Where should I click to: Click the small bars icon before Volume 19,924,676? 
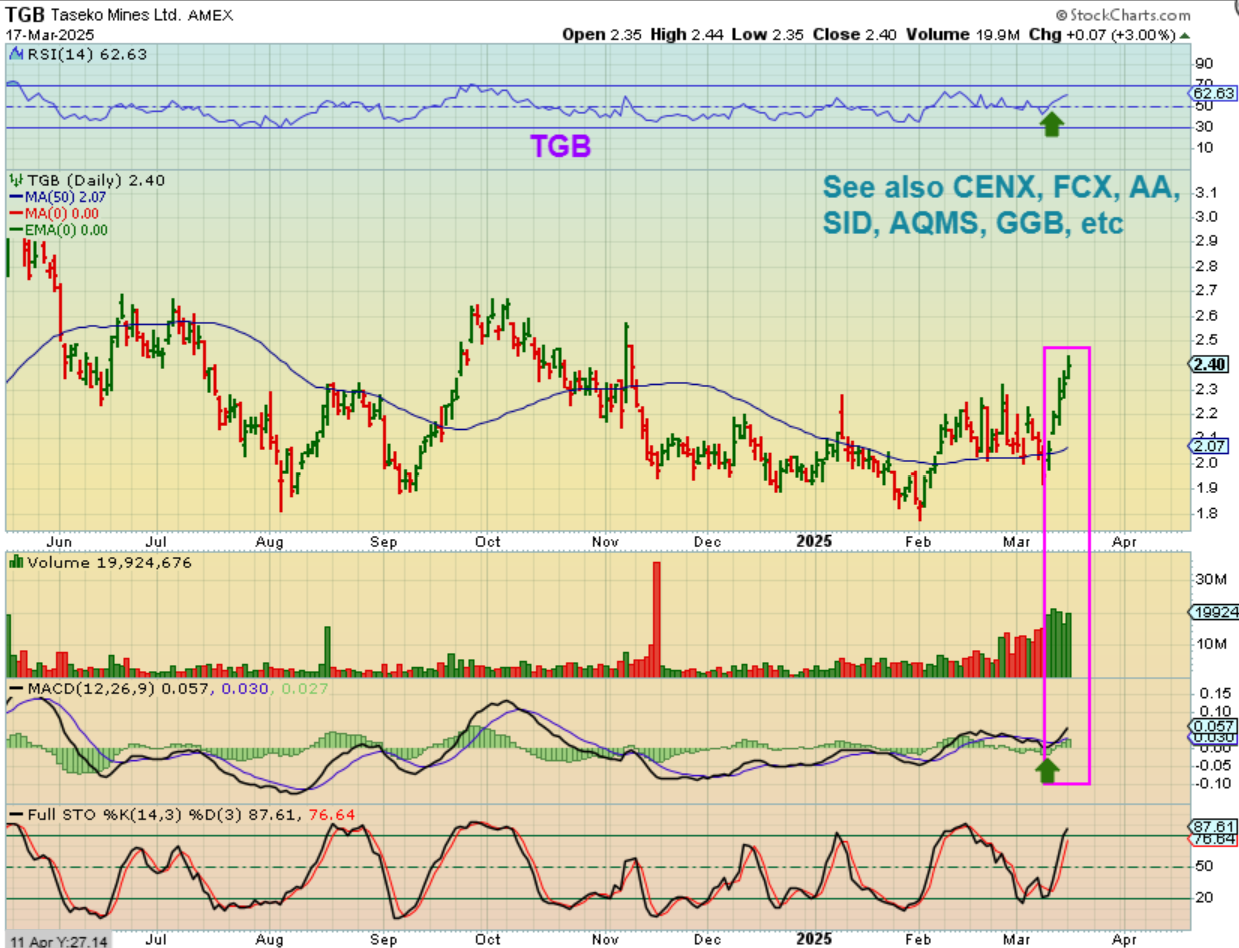coord(14,563)
